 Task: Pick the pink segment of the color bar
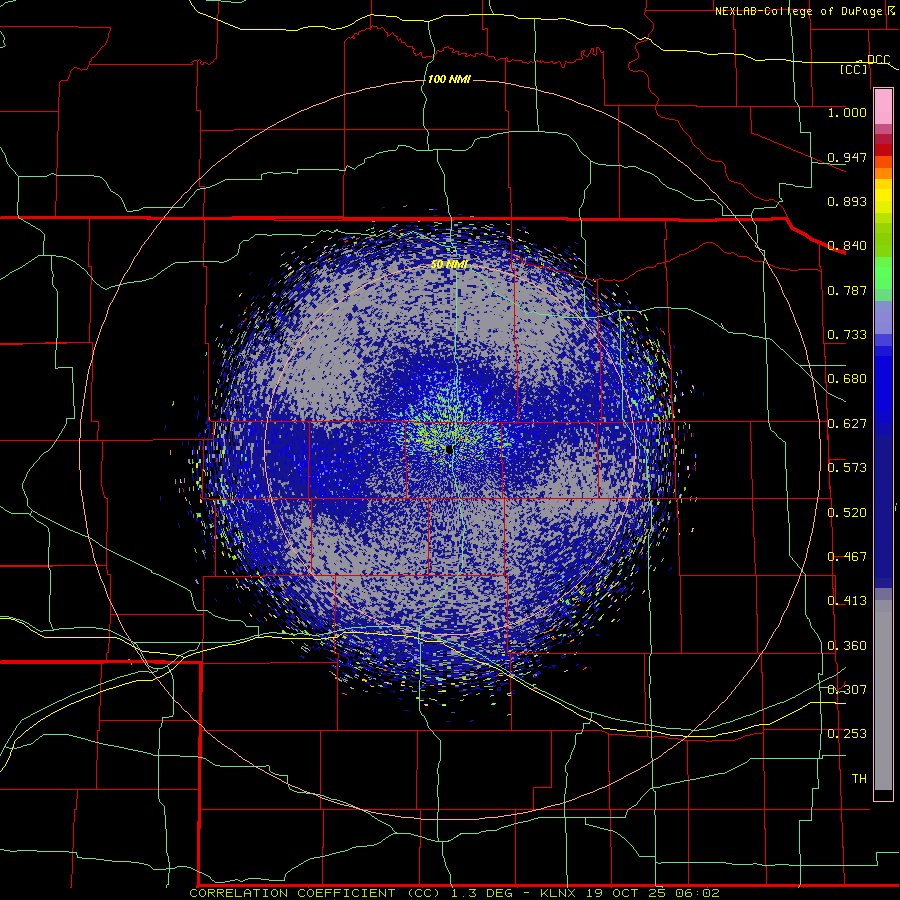pyautogui.click(x=883, y=107)
